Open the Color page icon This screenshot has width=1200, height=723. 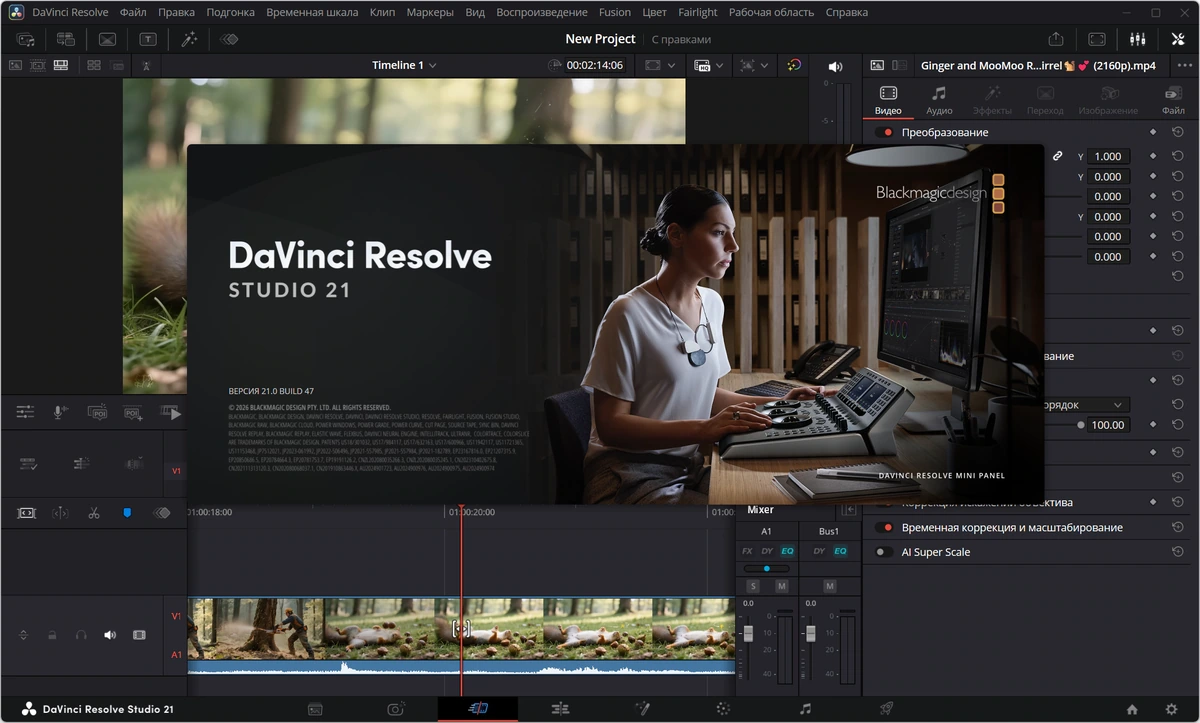[724, 709]
